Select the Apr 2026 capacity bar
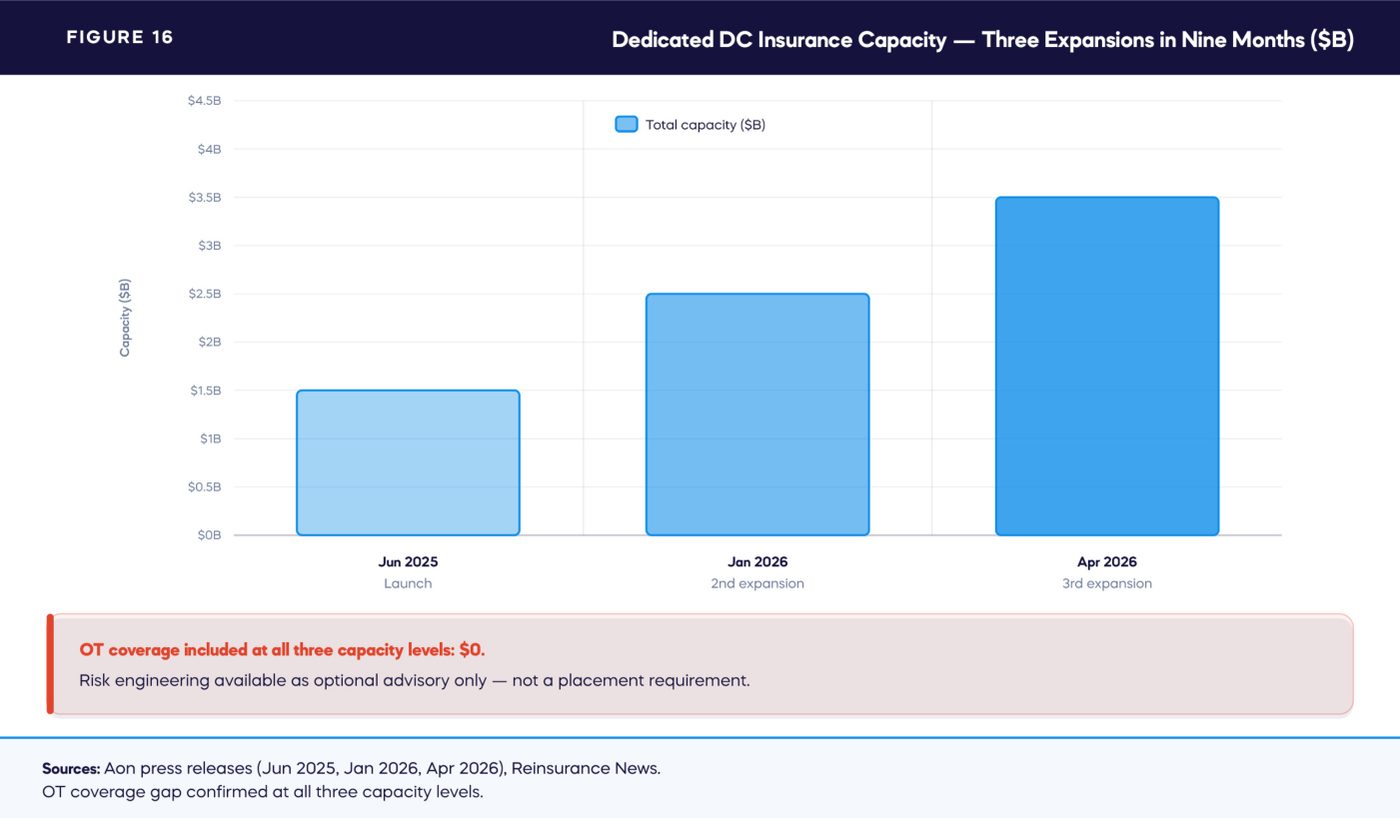 [x=1107, y=366]
